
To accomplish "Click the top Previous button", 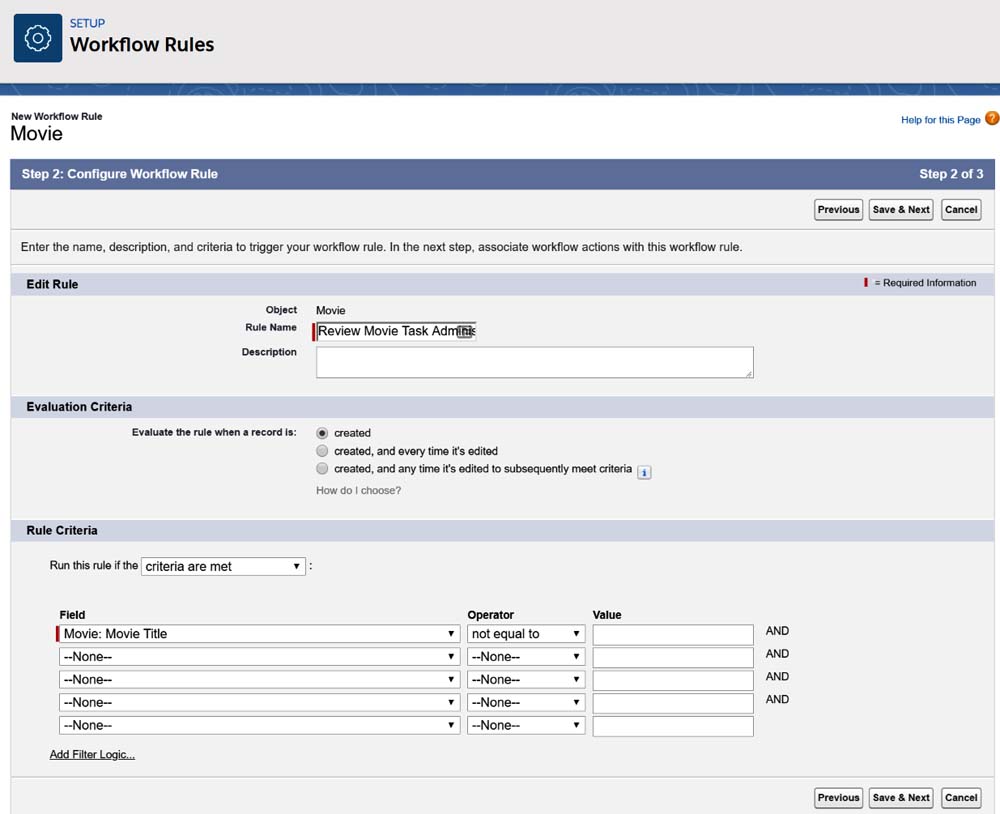I will (838, 210).
